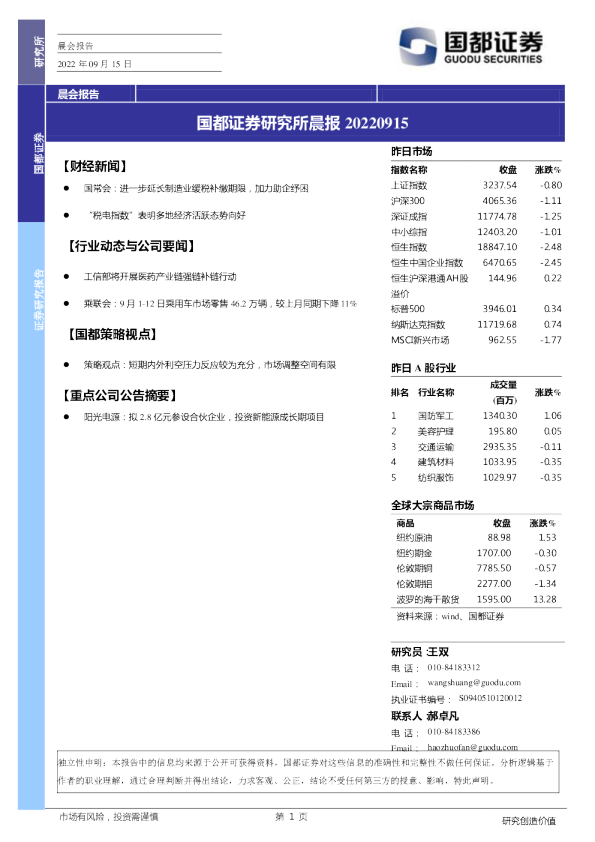The image size is (595, 842).
Task: Select the 上证指数 row in market table
Action: tap(476, 185)
